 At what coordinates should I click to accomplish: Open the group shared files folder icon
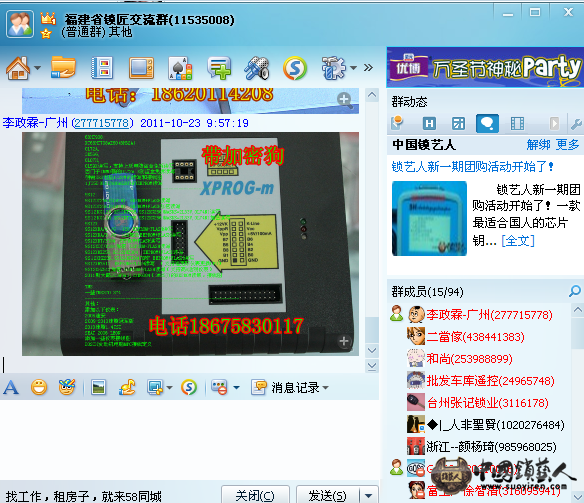click(63, 67)
